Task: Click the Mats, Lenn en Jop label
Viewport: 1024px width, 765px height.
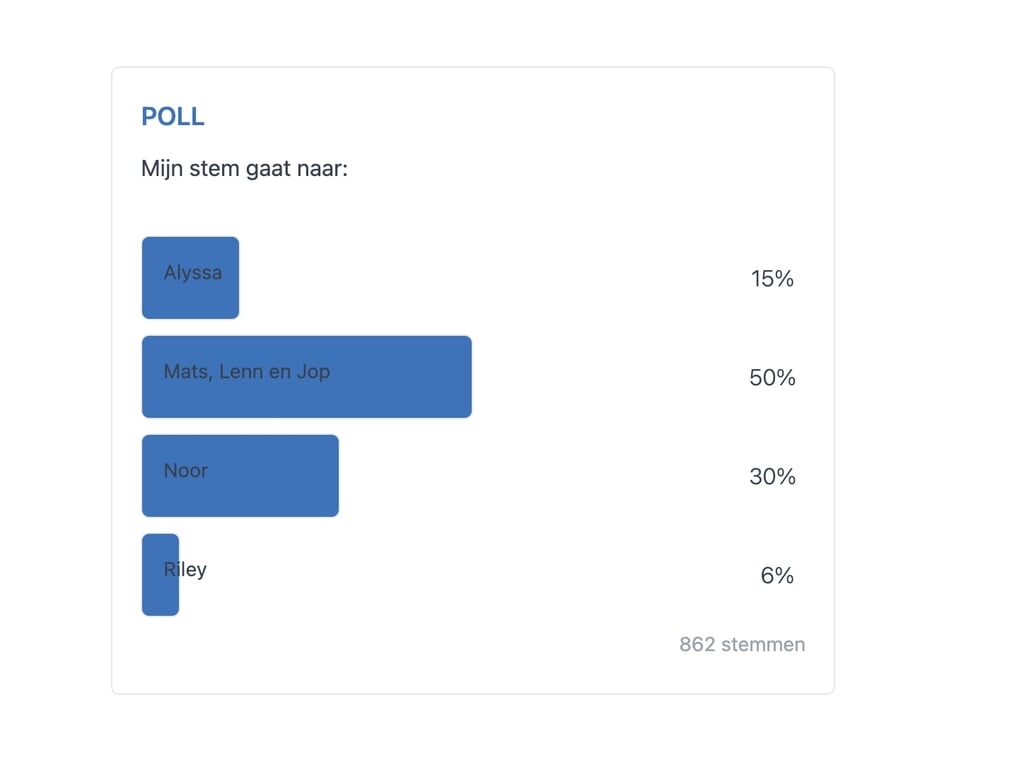Action: click(247, 370)
